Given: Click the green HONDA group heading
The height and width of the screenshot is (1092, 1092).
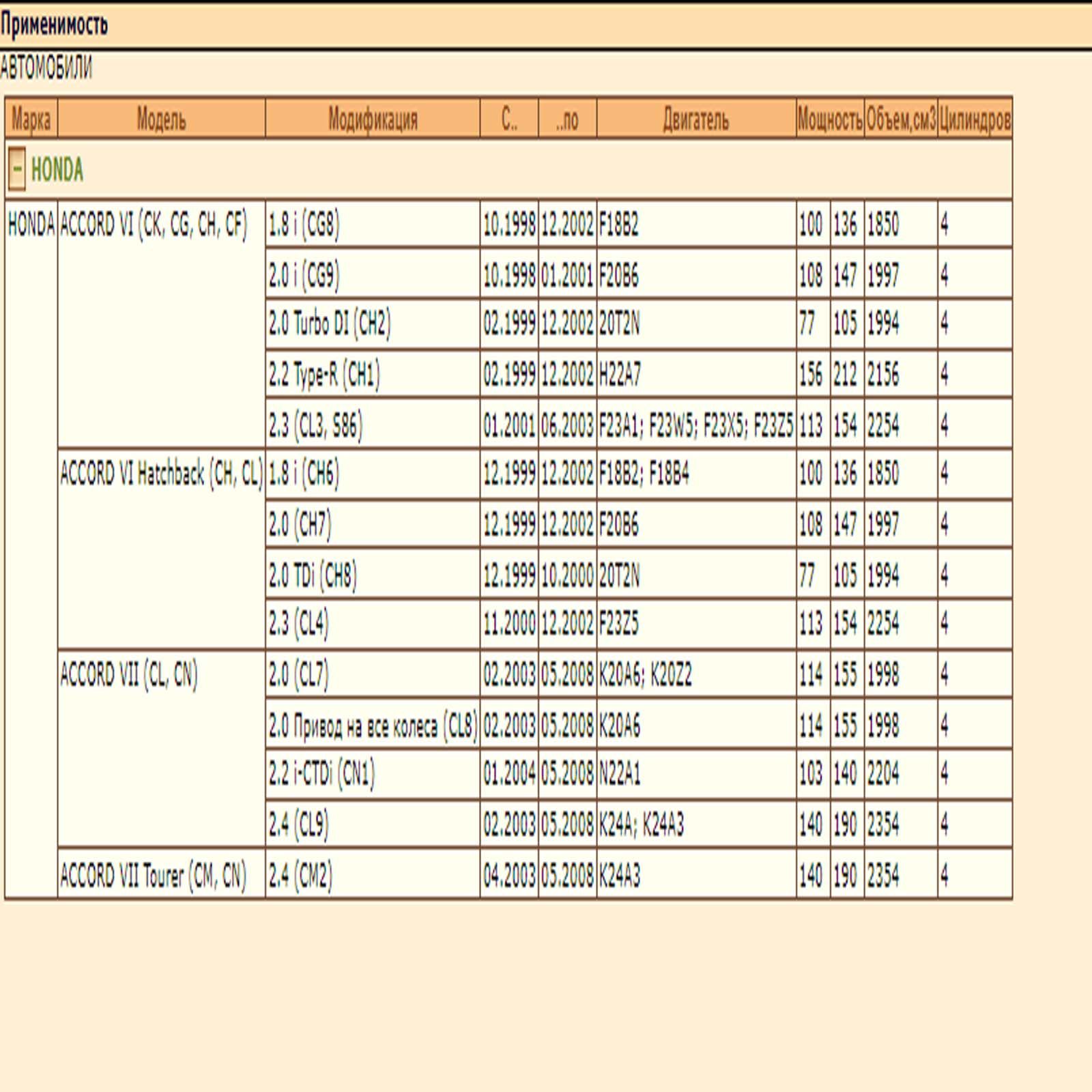Looking at the screenshot, I should 57,169.
